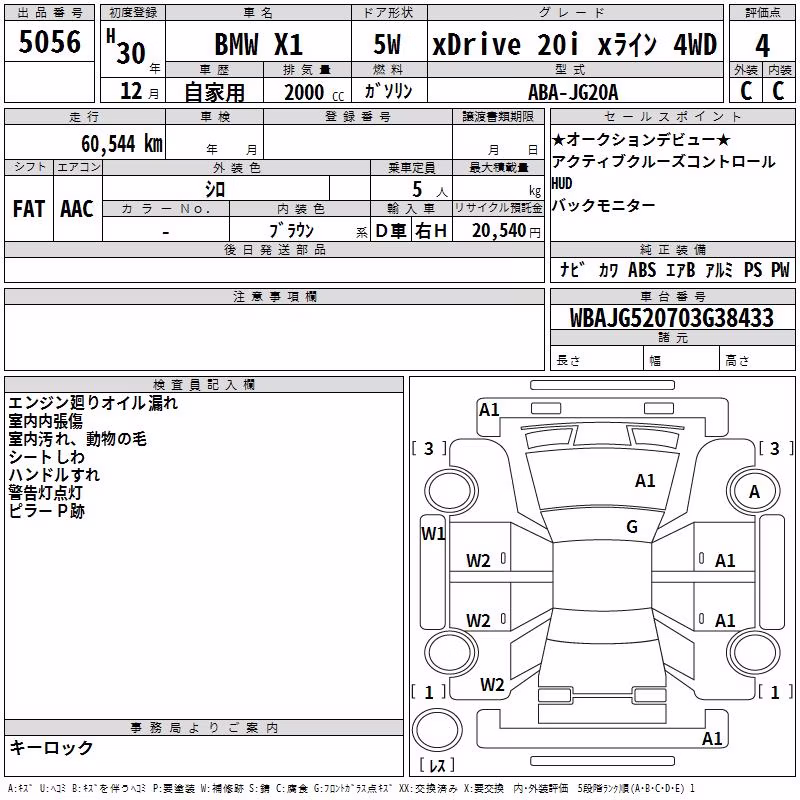
Task: Select the 高さ dimension cell
Action: coord(757,360)
